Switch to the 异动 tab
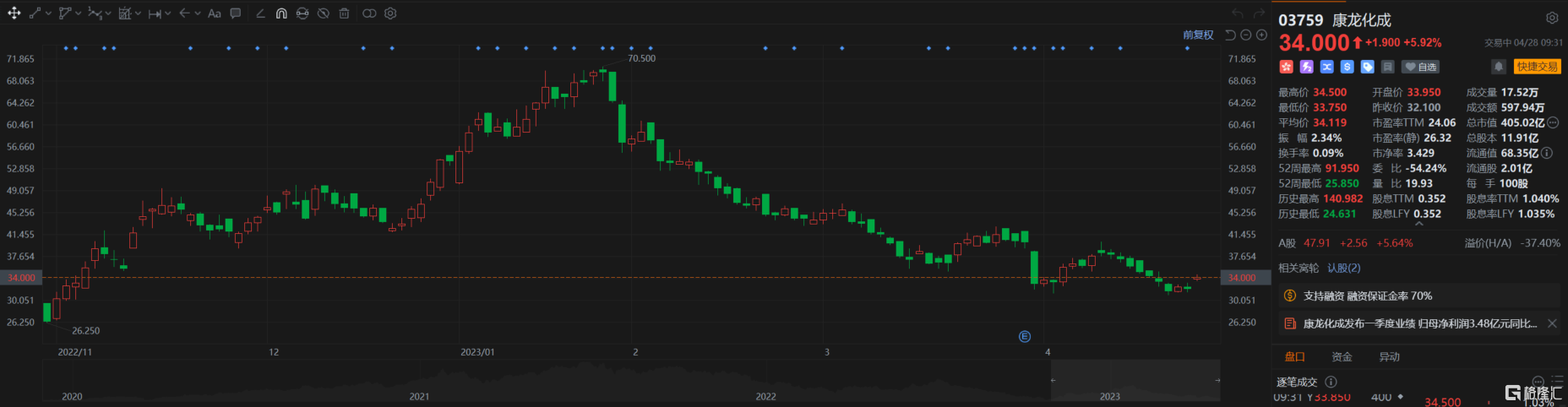This screenshot has height=407, width=1568. click(1389, 357)
